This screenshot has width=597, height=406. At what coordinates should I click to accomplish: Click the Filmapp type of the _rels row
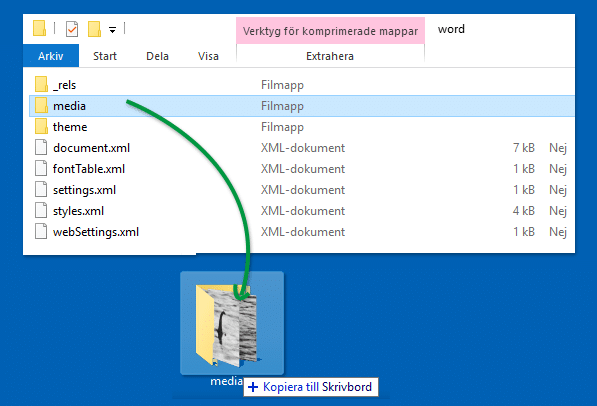click(282, 85)
